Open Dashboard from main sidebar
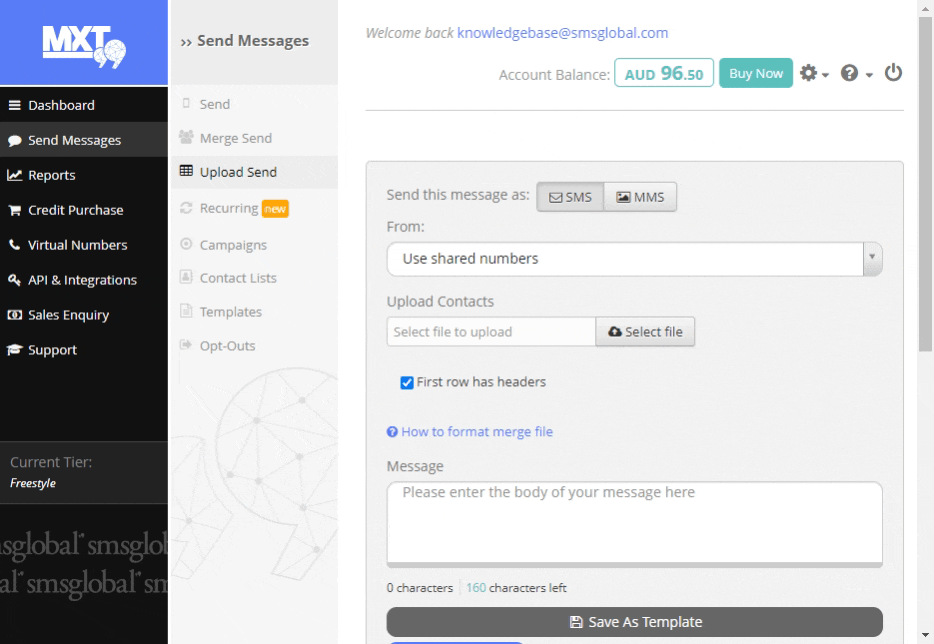 click(61, 105)
